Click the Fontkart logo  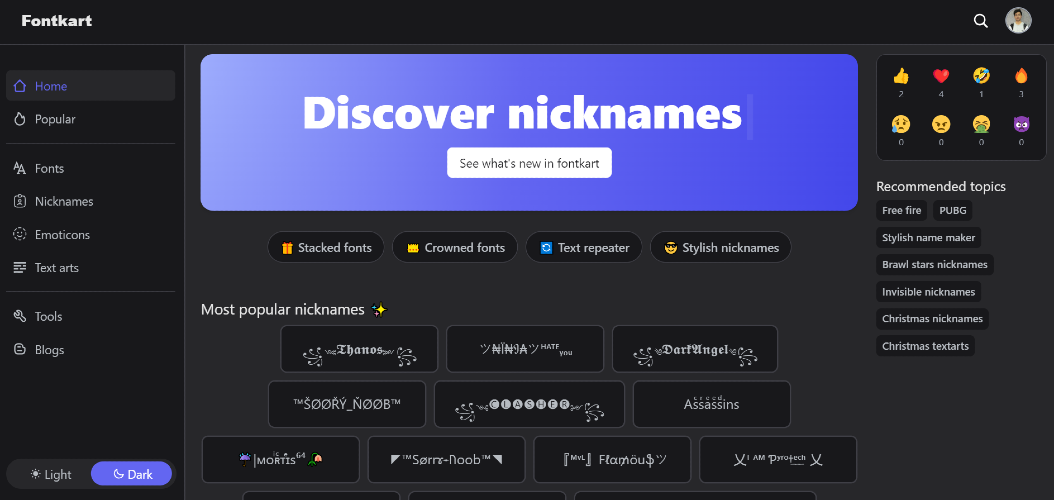pyautogui.click(x=56, y=21)
